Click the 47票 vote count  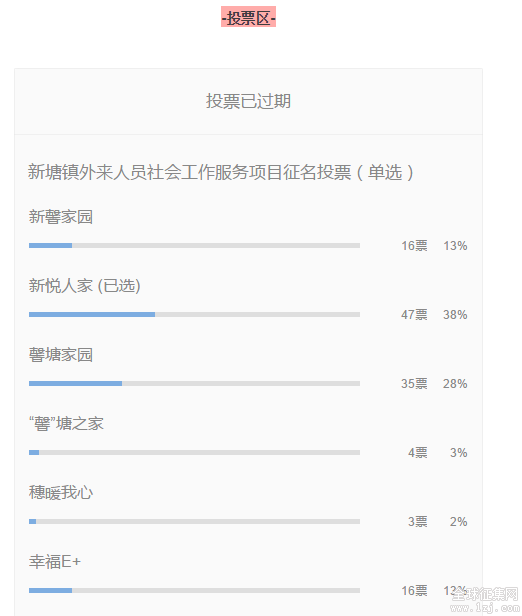coord(414,315)
